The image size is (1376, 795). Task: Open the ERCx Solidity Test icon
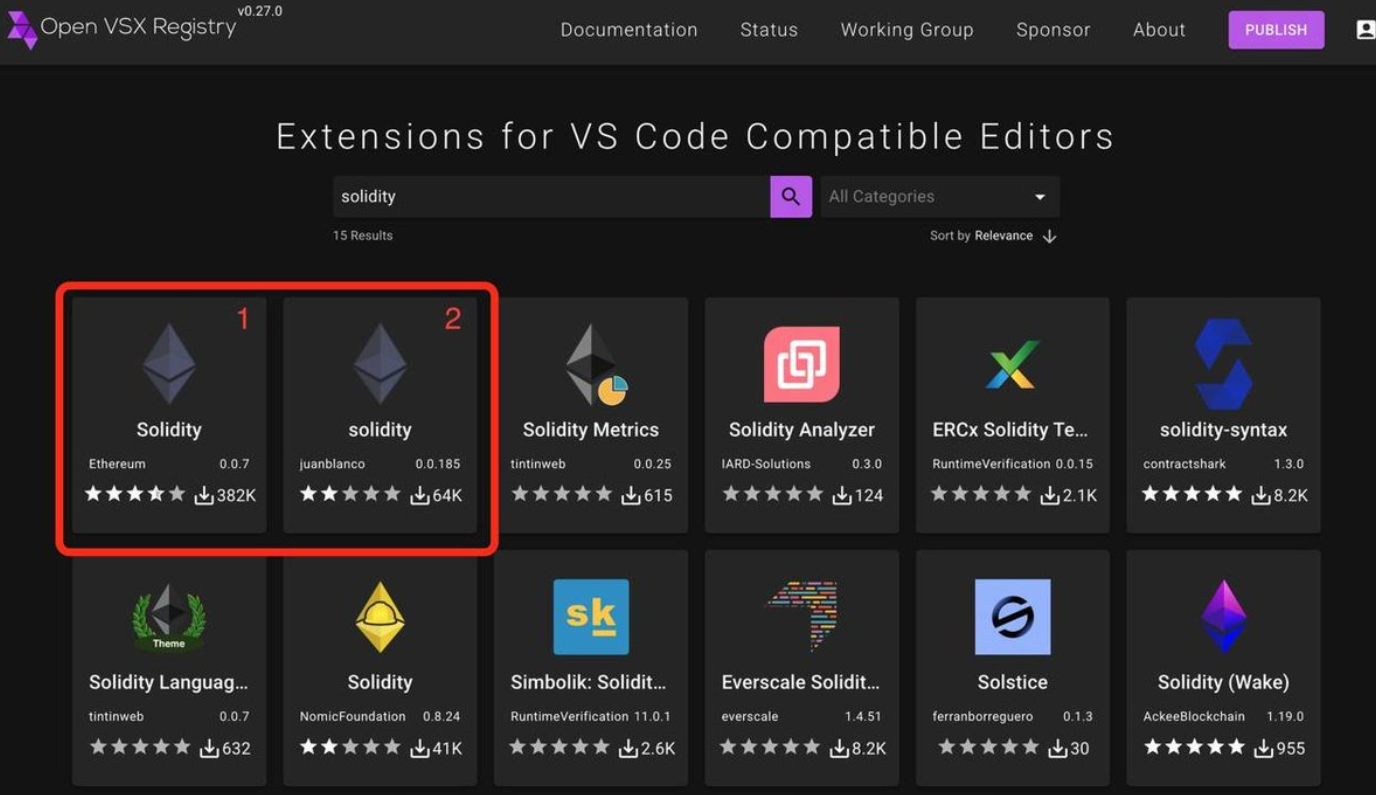click(1012, 364)
